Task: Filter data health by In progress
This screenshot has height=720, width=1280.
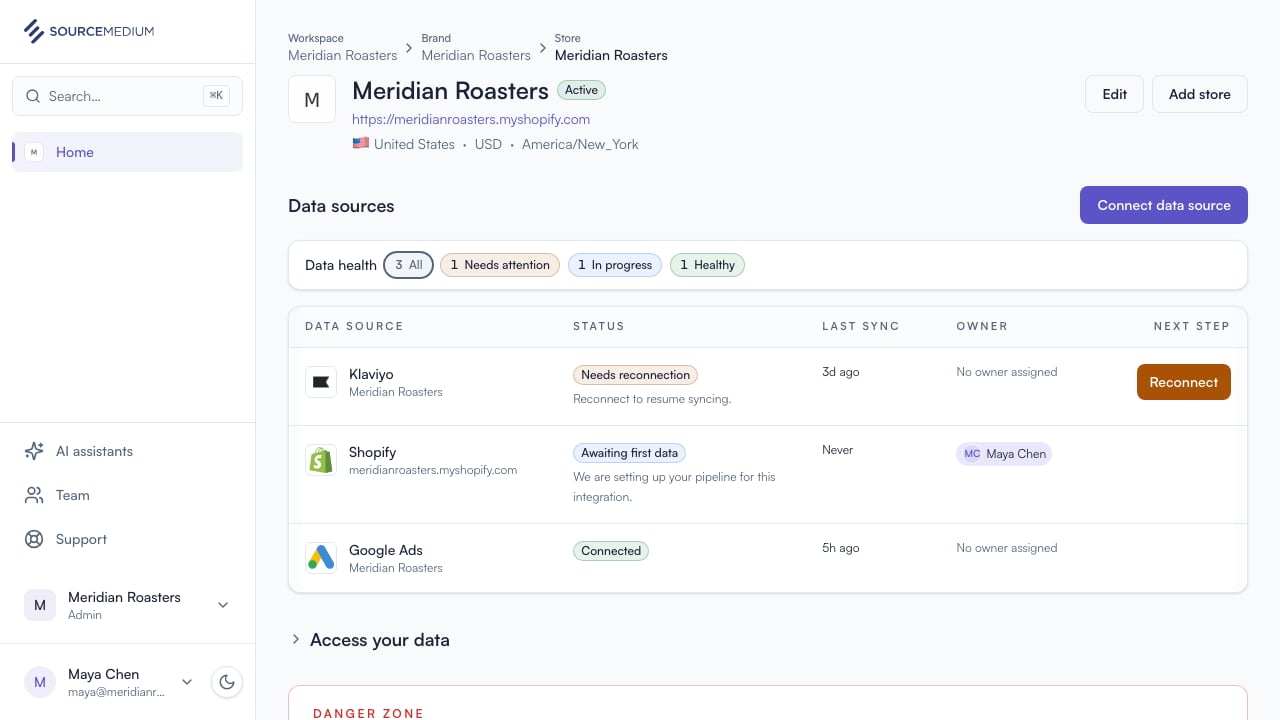Action: tap(615, 265)
